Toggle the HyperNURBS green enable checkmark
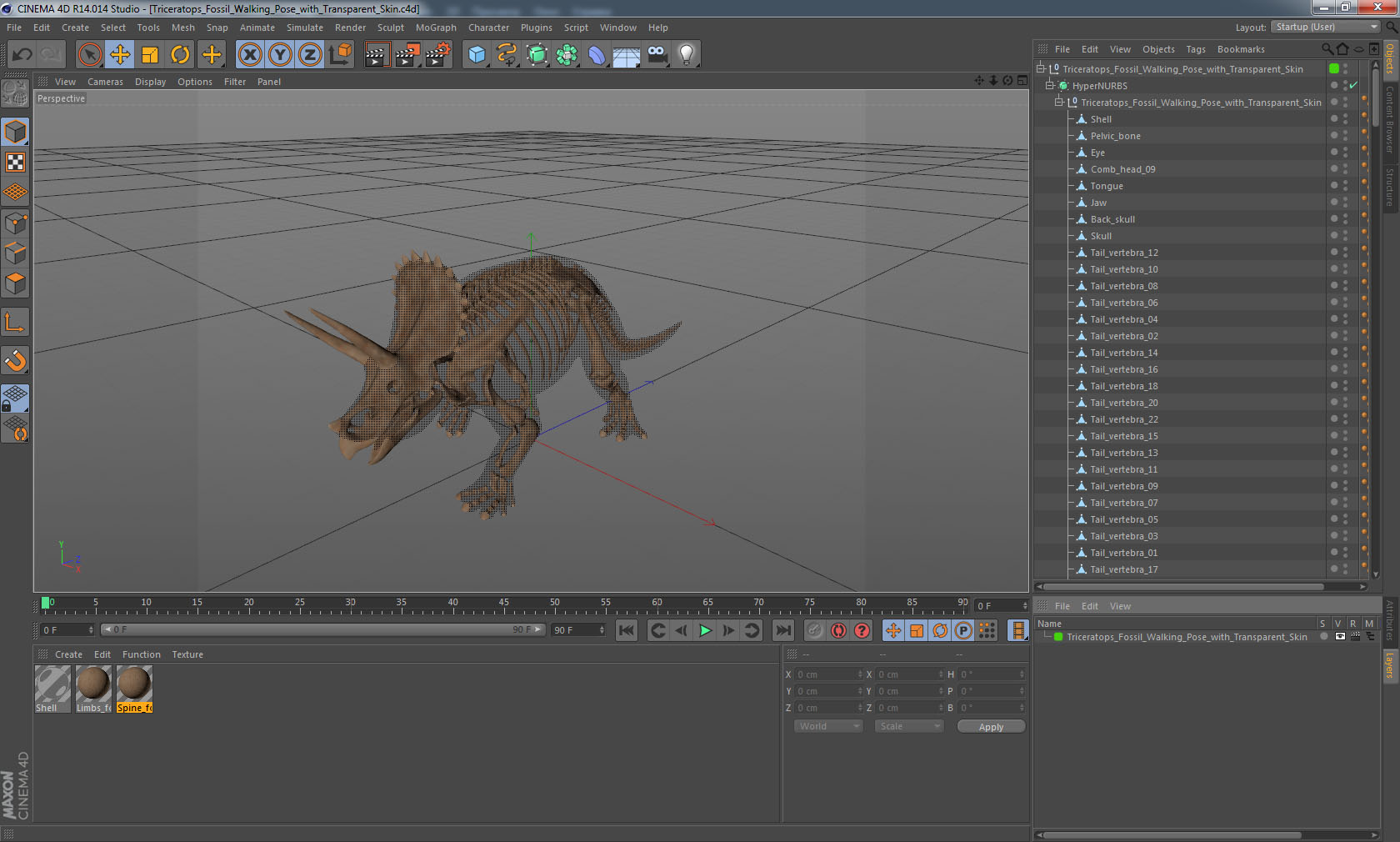 (1353, 85)
